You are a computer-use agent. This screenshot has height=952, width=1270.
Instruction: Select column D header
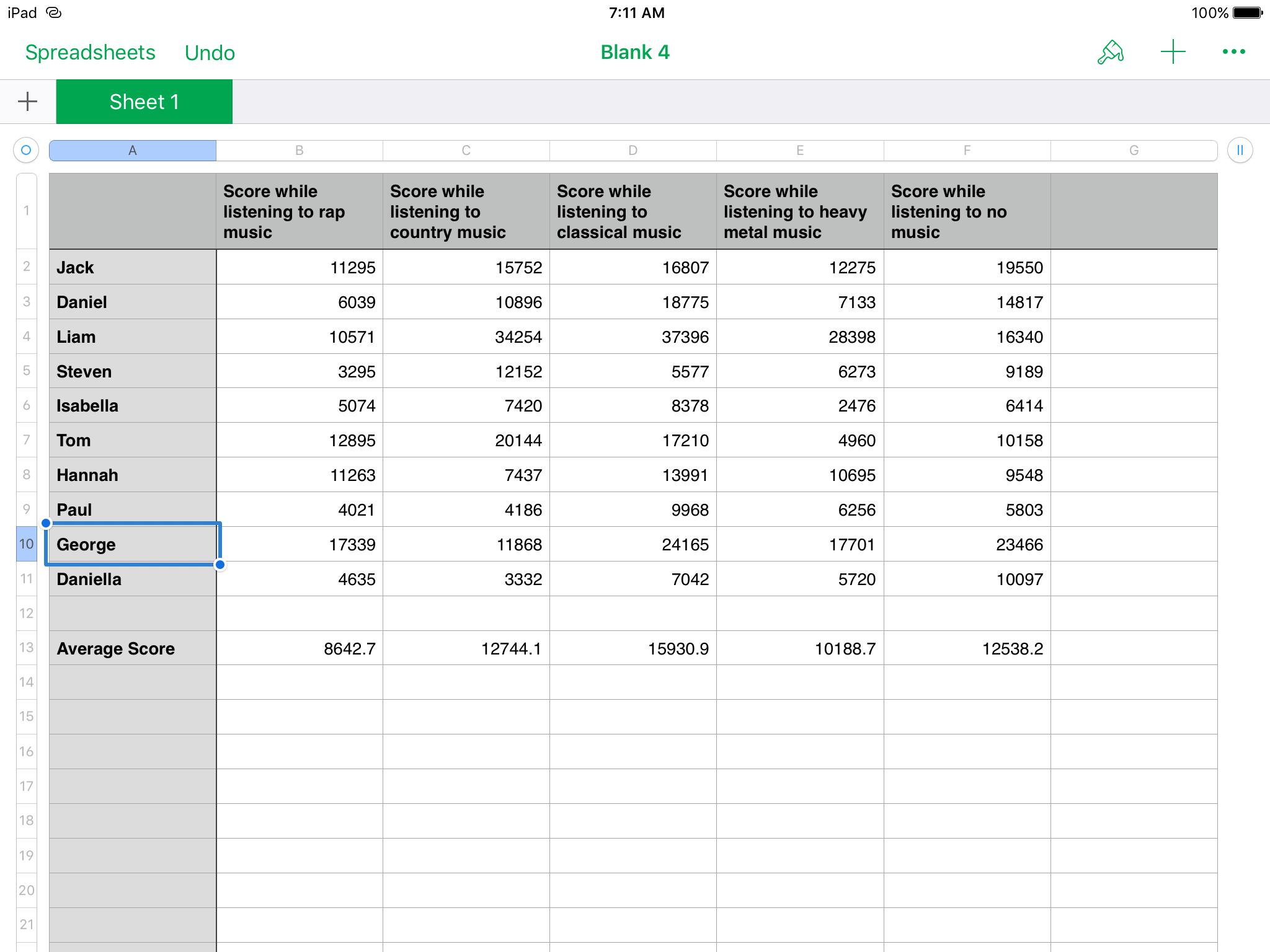click(x=633, y=150)
